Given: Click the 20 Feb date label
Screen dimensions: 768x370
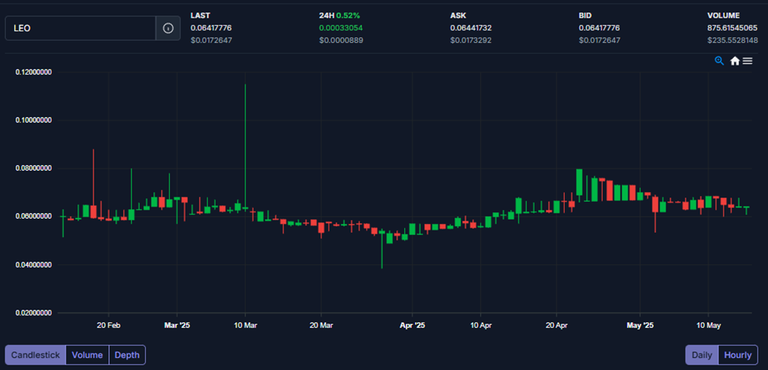Looking at the screenshot, I should click(x=109, y=325).
